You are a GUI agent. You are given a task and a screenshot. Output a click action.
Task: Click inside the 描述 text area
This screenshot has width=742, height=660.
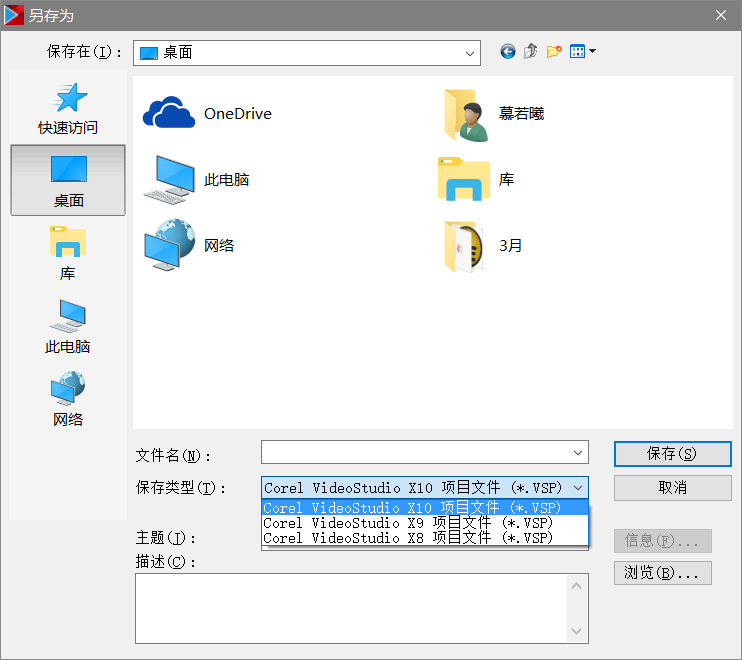351,608
